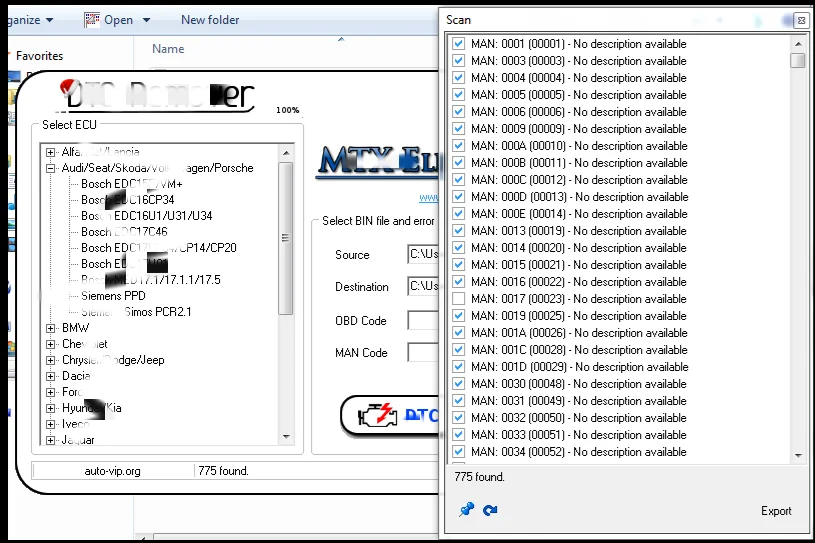Expand the Chevrolet tree node
This screenshot has width=815, height=543.
coord(50,345)
